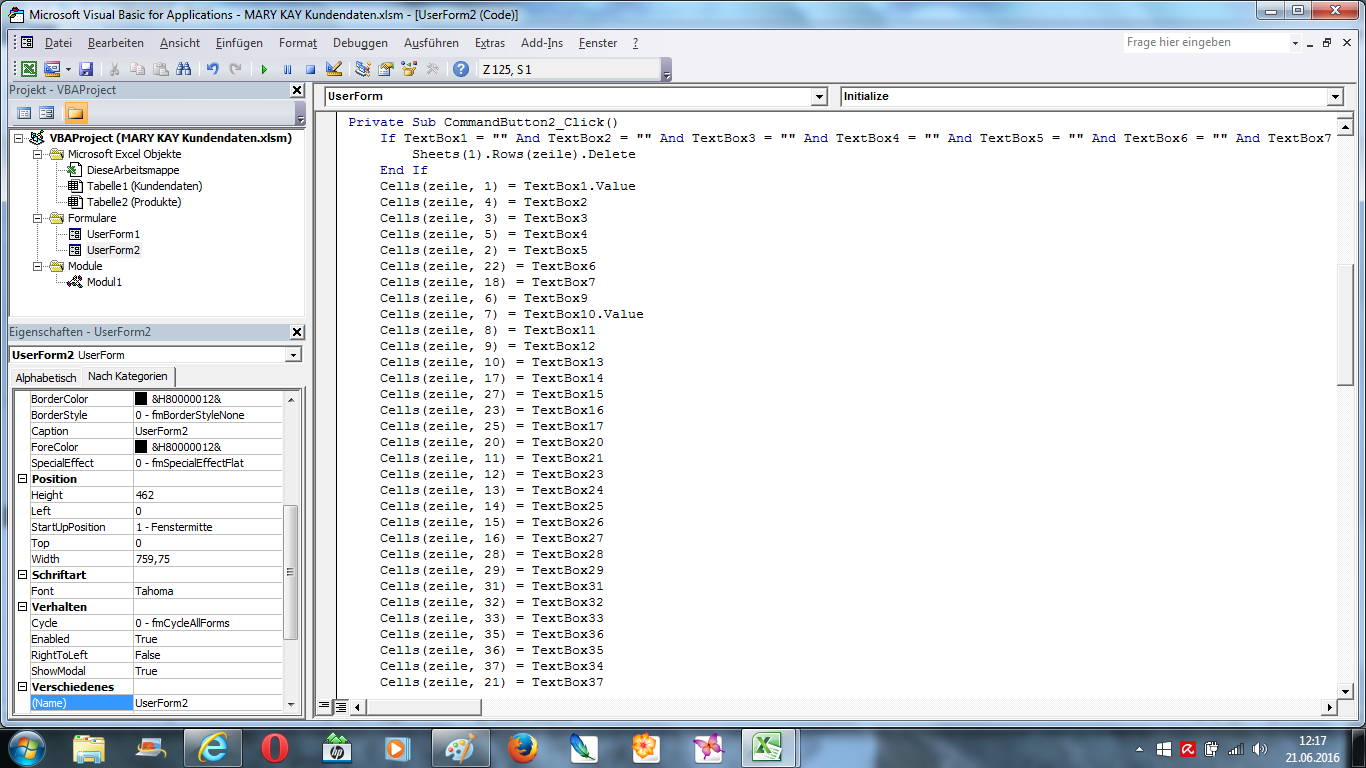
Task: Run the Sub with green play icon
Action: [264, 69]
